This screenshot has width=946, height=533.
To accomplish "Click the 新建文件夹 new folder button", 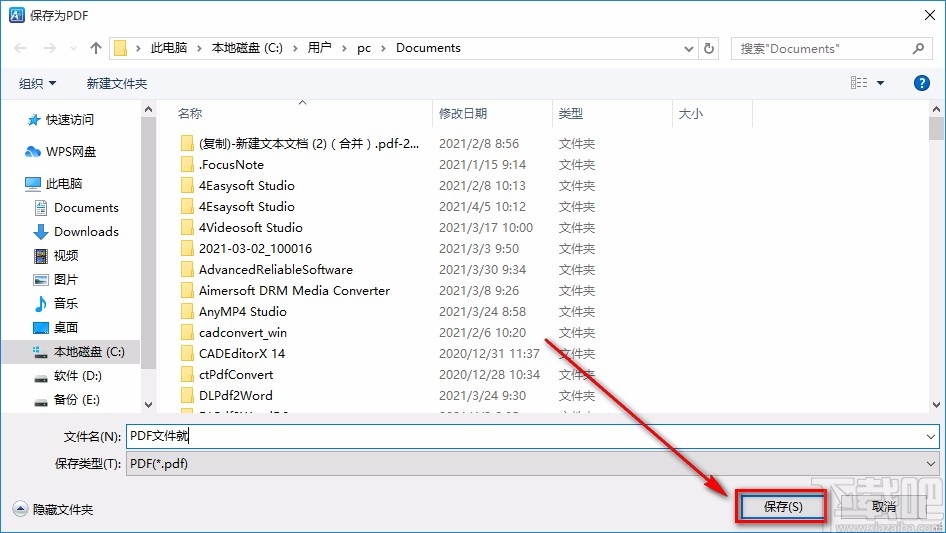I will pyautogui.click(x=116, y=83).
